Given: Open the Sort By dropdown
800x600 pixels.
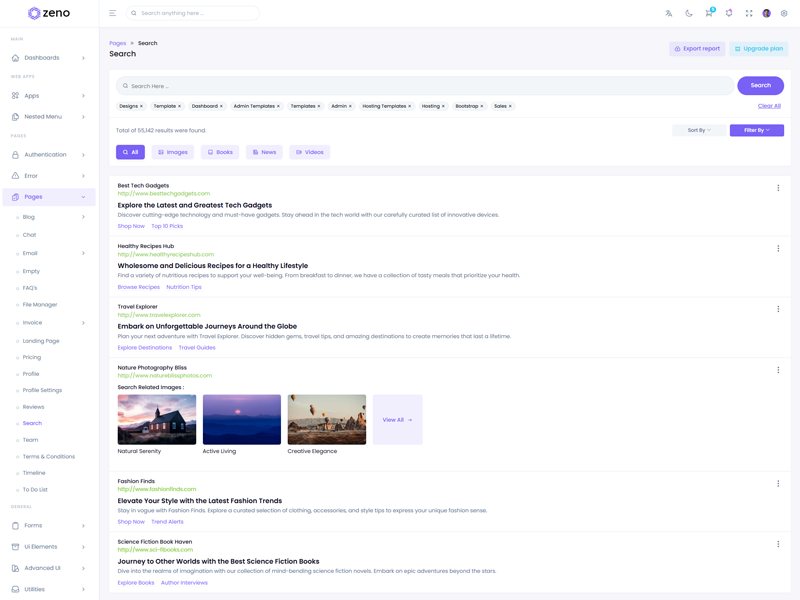Looking at the screenshot, I should (x=699, y=130).
